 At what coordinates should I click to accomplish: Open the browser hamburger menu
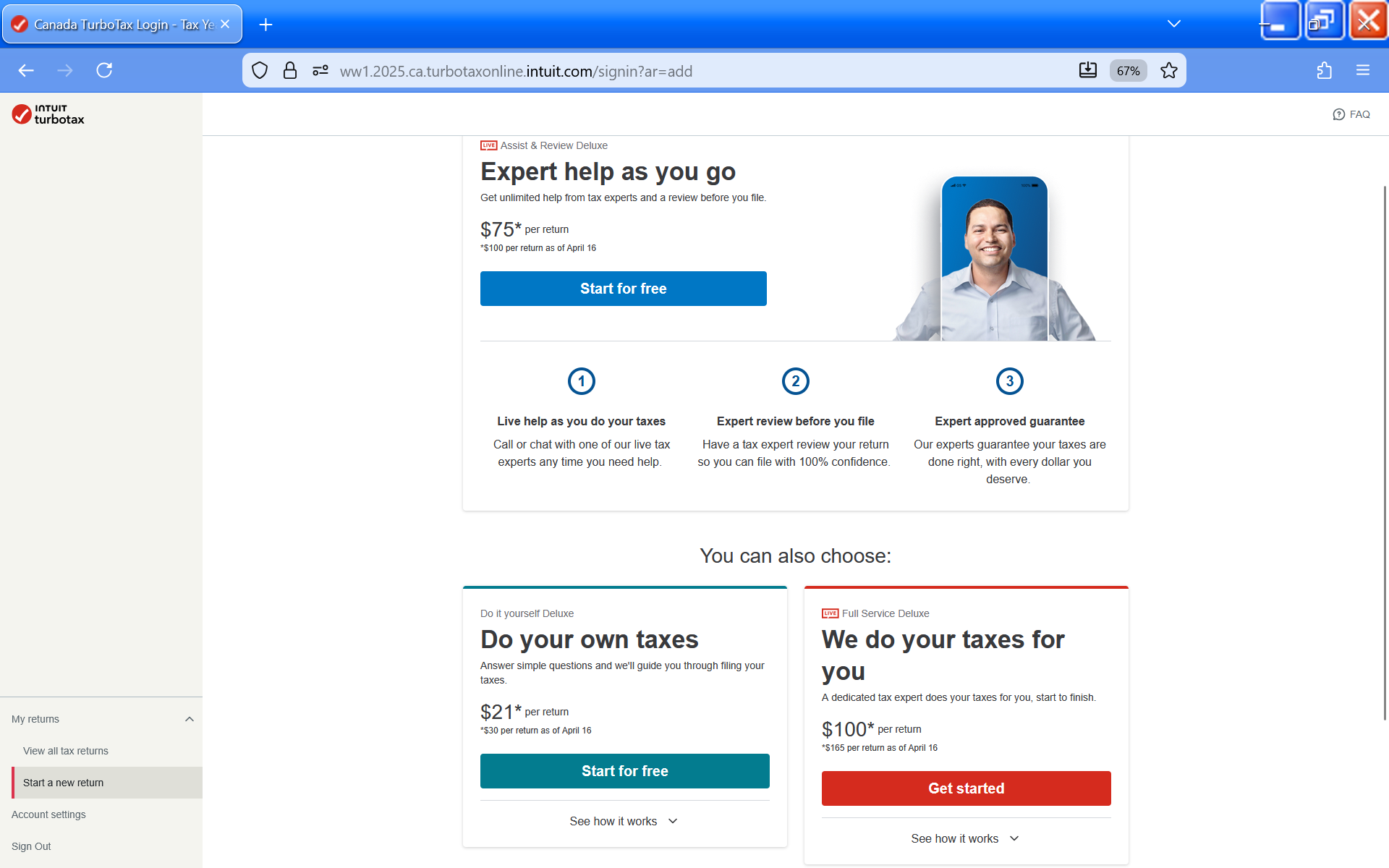click(1363, 70)
